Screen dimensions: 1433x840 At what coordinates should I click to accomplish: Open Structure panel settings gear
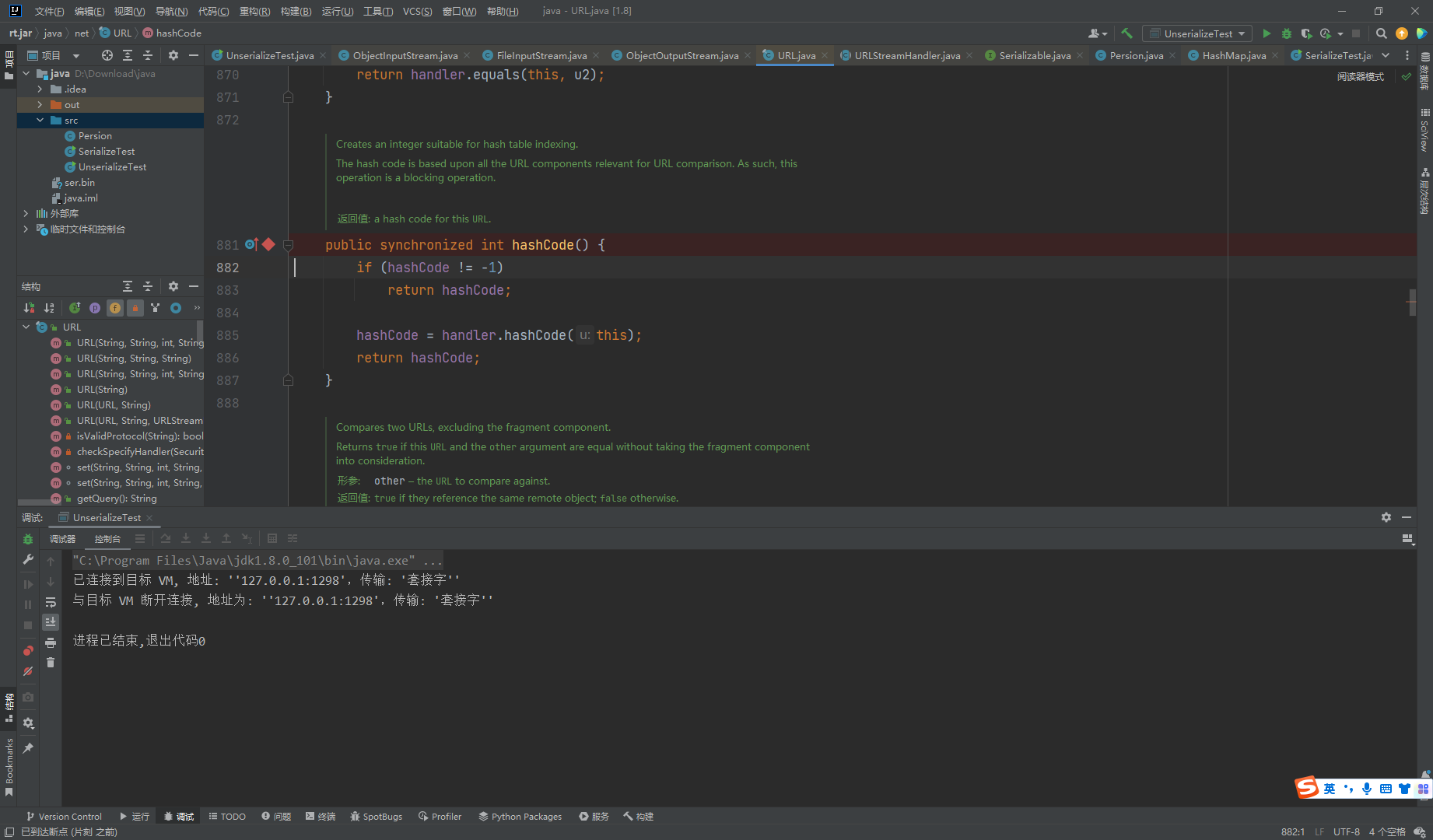tap(173, 286)
